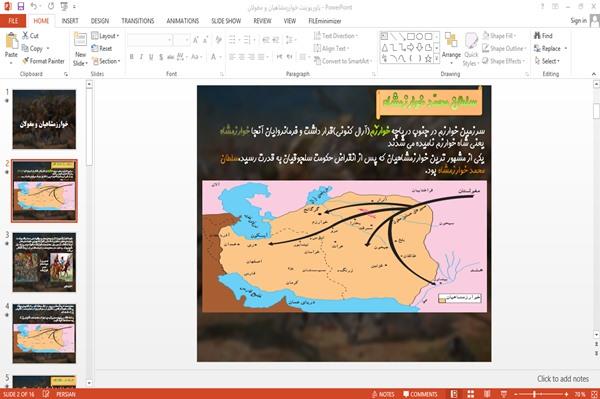Click the Reset slide button
The width and height of the screenshot is (600, 399).
pyautogui.click(x=102, y=48)
